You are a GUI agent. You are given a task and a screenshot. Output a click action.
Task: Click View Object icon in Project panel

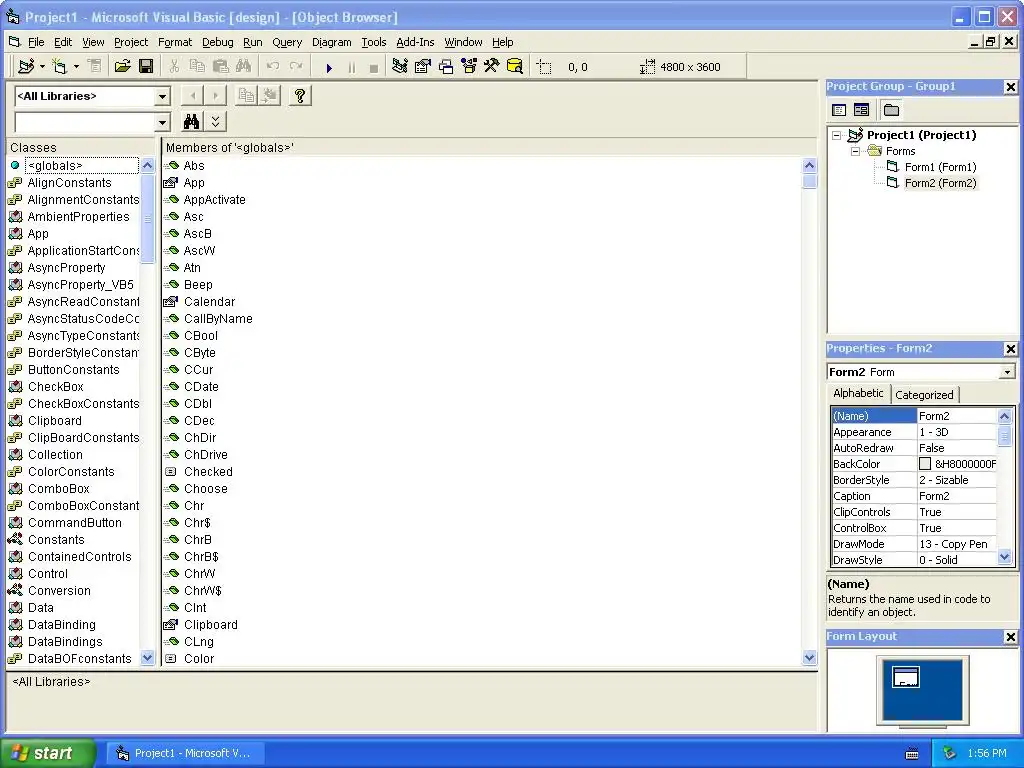[861, 110]
